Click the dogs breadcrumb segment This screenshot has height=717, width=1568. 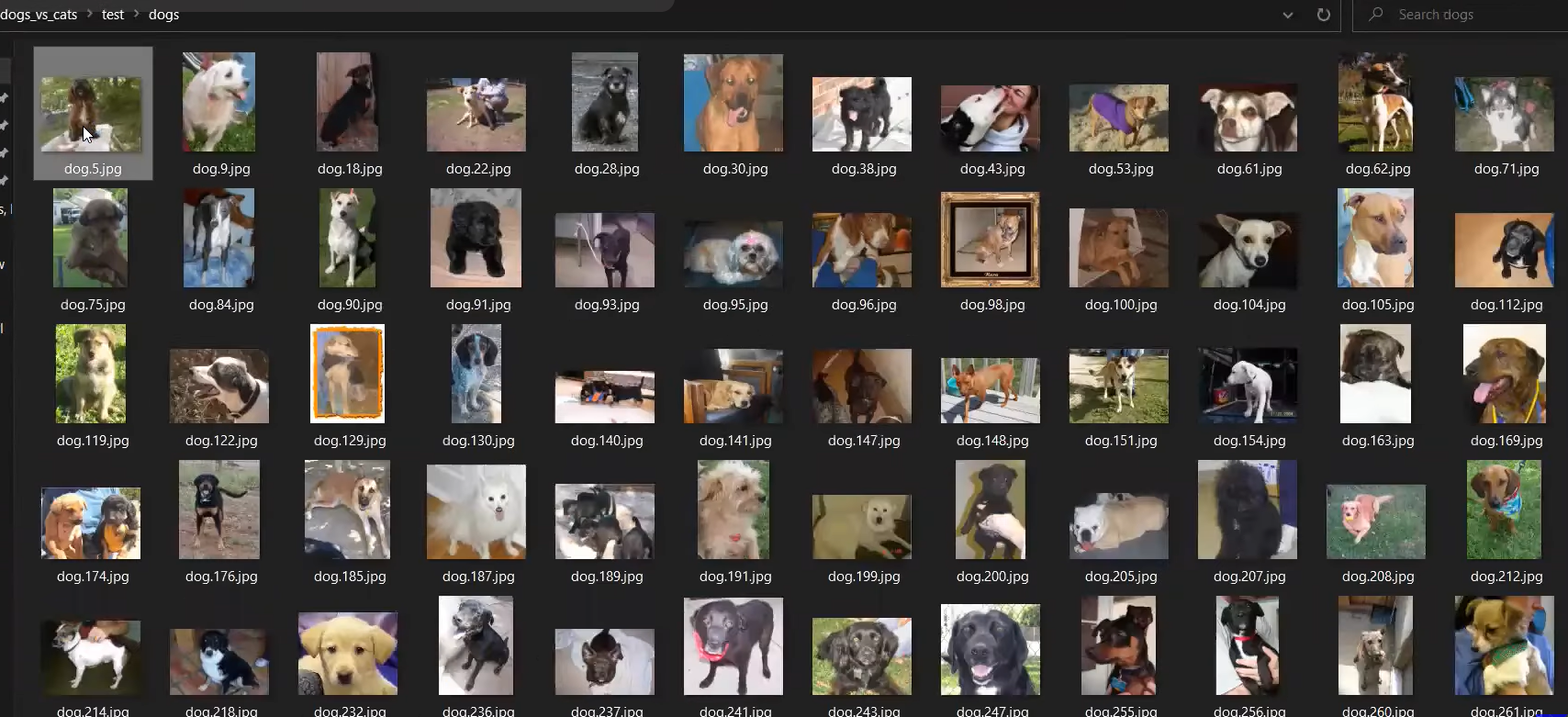[x=163, y=15]
